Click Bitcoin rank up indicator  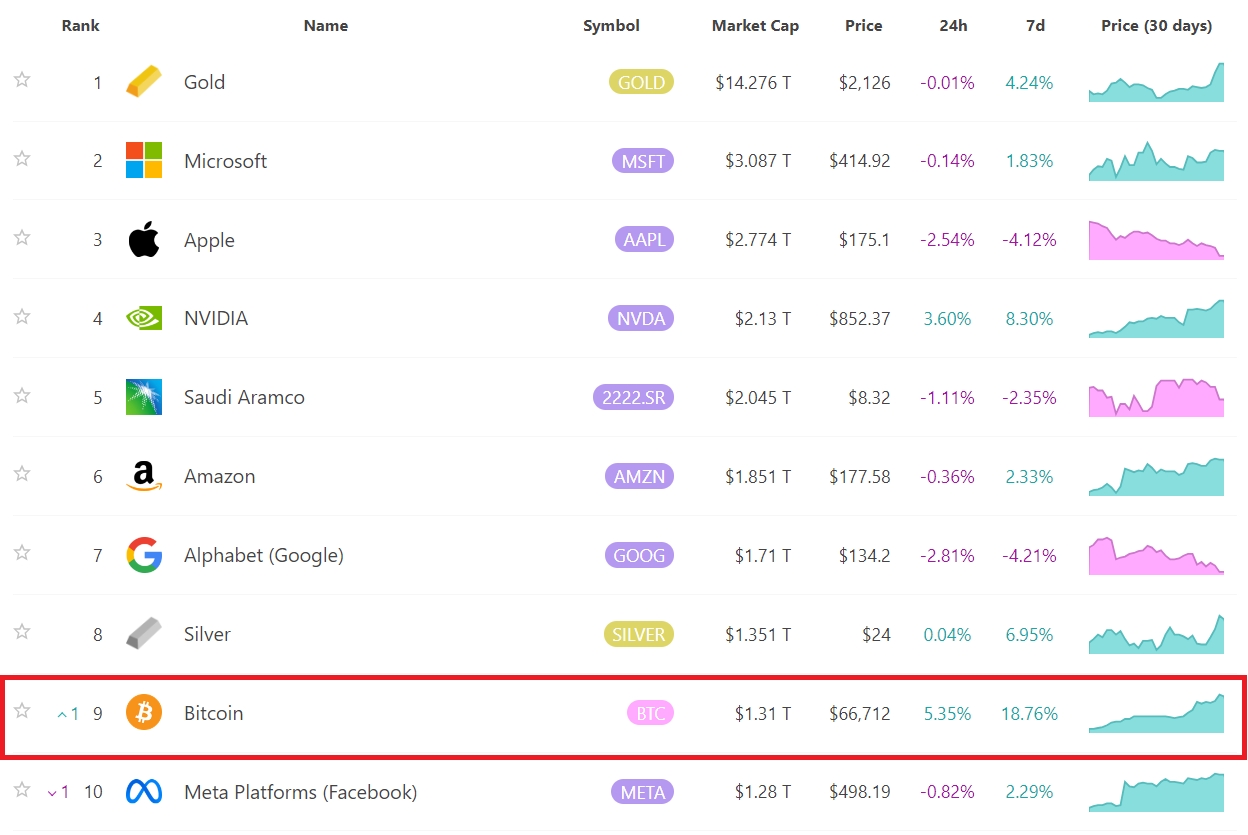click(68, 714)
